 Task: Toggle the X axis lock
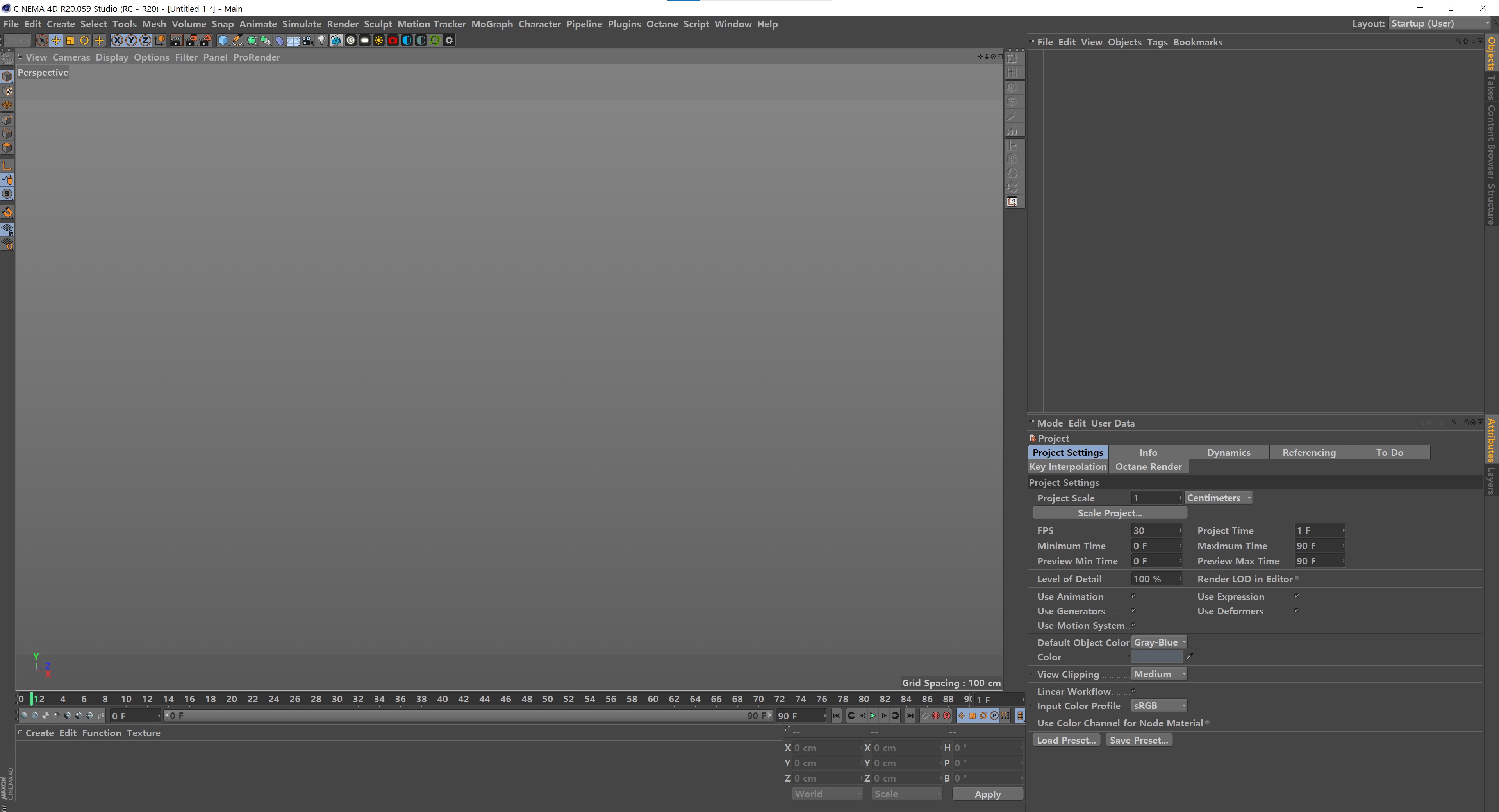[x=117, y=40]
